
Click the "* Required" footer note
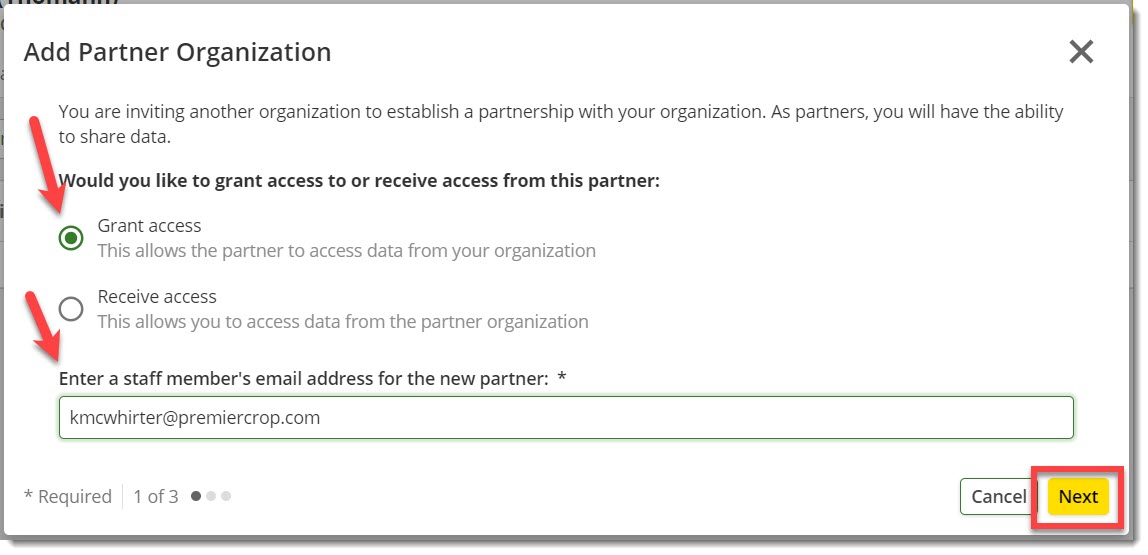point(68,497)
